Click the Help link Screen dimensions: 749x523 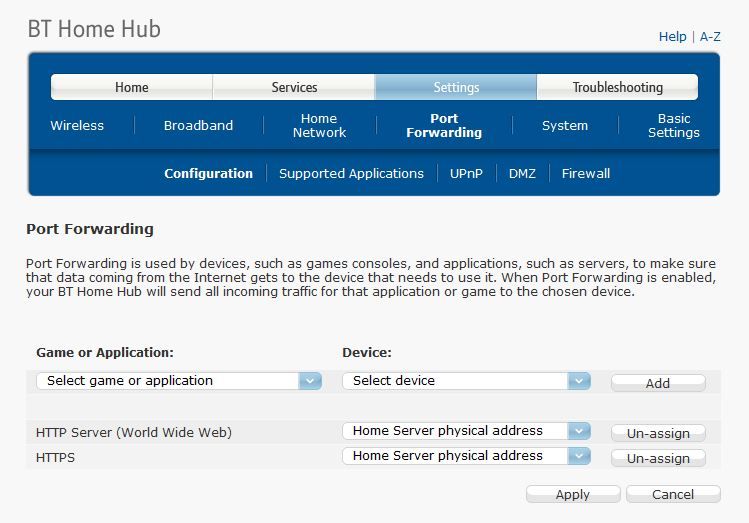pyautogui.click(x=672, y=37)
